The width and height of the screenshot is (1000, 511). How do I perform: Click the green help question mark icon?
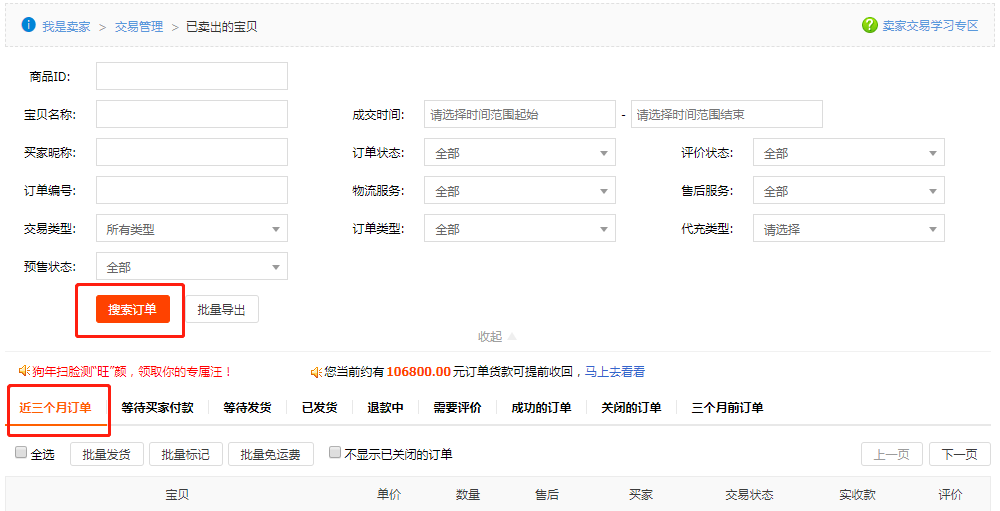(869, 26)
